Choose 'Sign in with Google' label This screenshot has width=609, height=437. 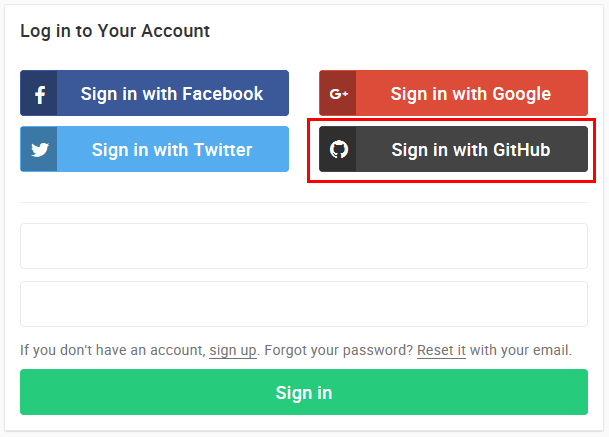[470, 94]
